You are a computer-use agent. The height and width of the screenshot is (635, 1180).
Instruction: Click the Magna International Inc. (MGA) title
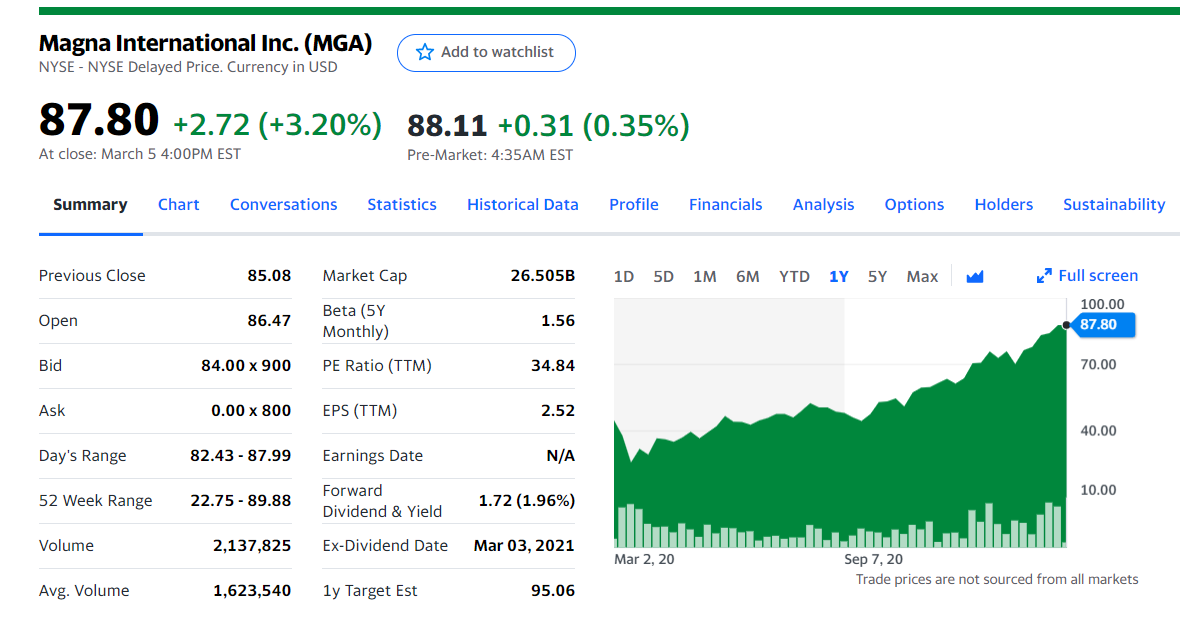(205, 43)
